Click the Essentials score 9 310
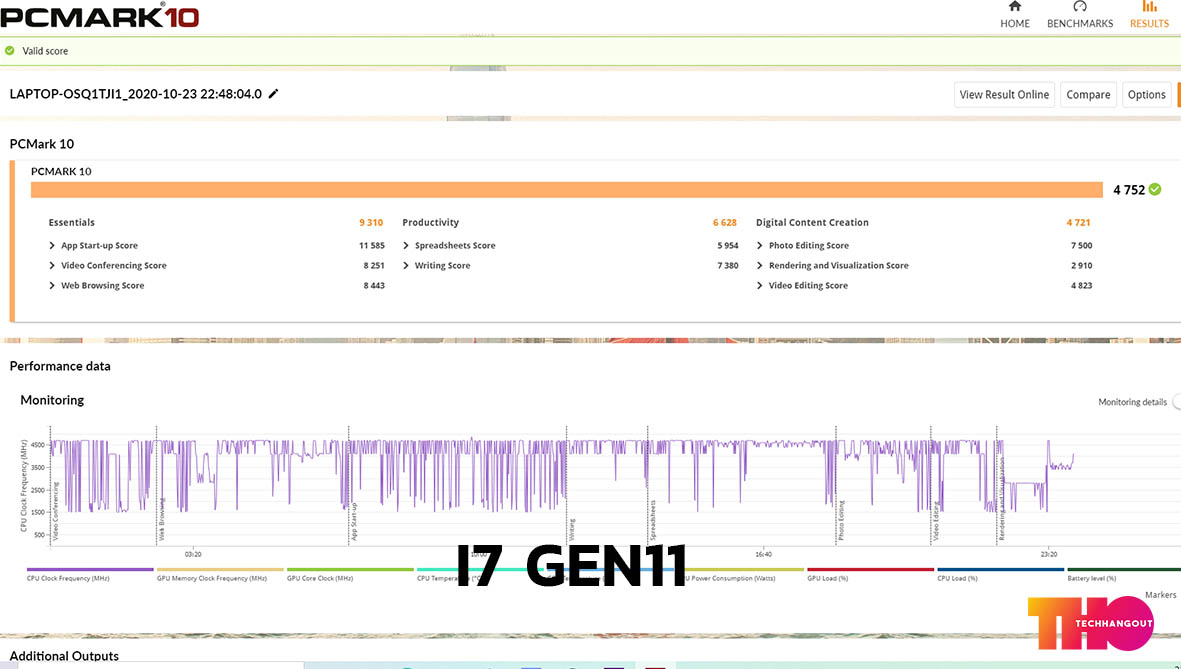The image size is (1181, 669). click(371, 222)
